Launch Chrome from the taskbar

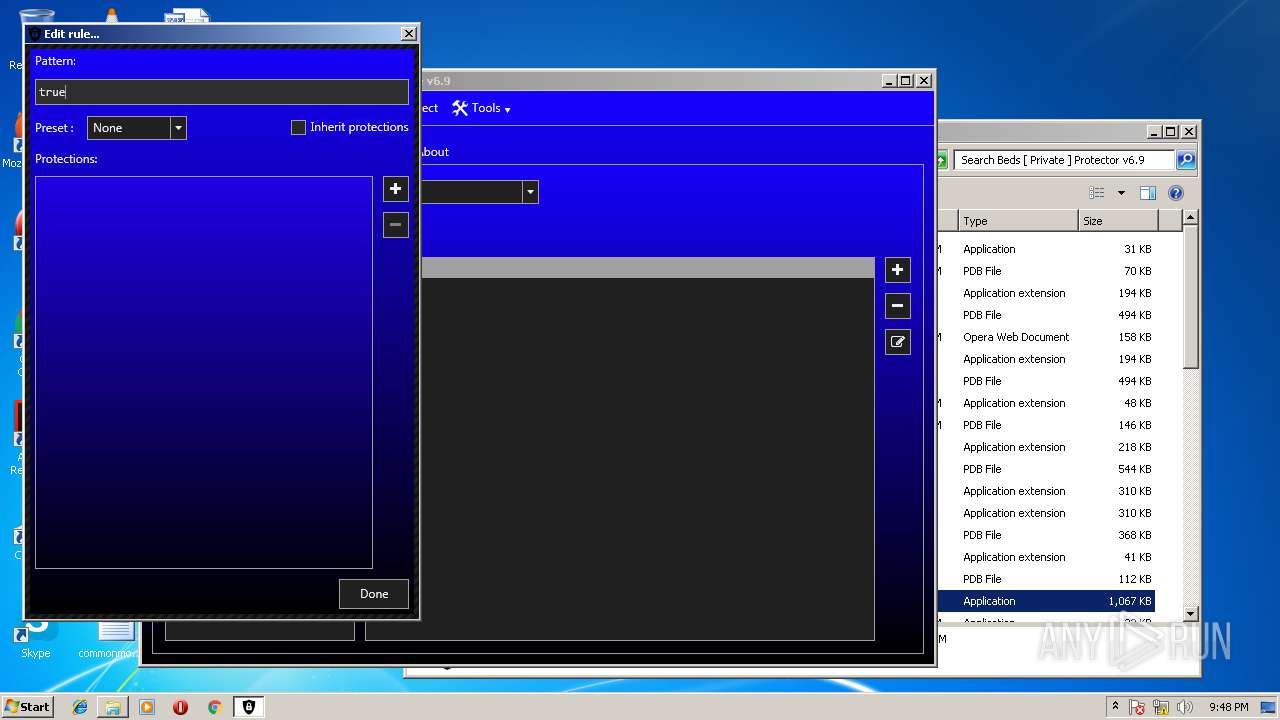point(214,707)
